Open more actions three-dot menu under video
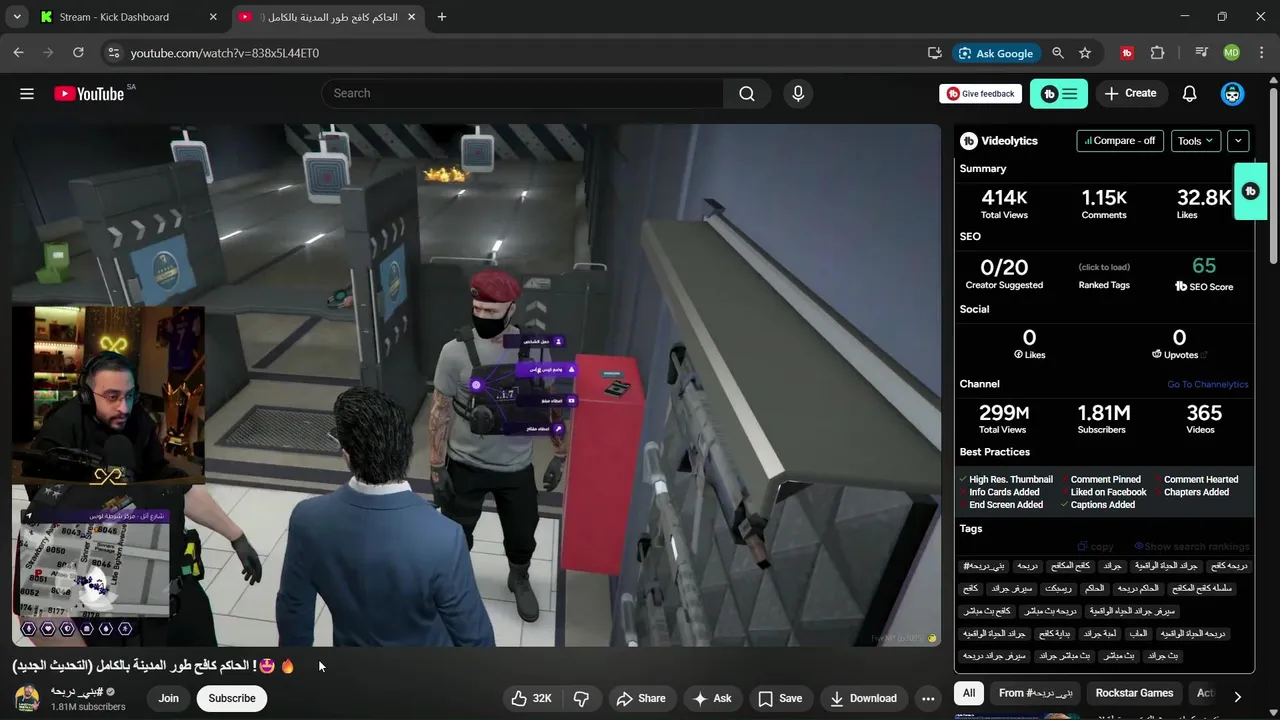 (928, 698)
